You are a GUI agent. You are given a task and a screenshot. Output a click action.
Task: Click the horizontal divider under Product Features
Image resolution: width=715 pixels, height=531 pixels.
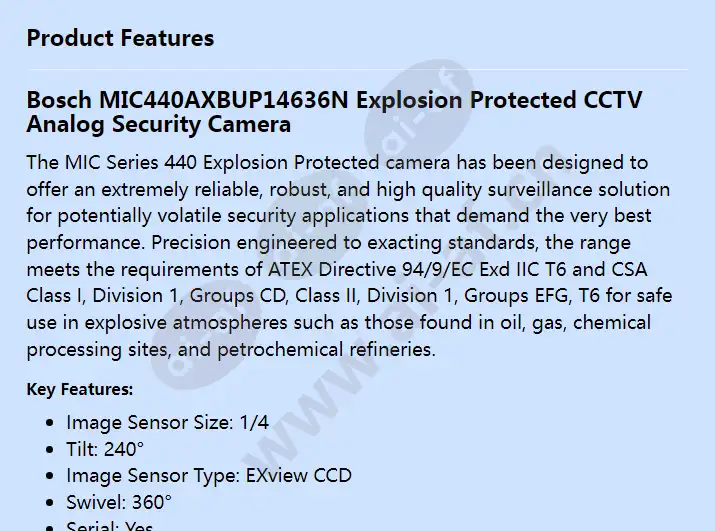357,69
